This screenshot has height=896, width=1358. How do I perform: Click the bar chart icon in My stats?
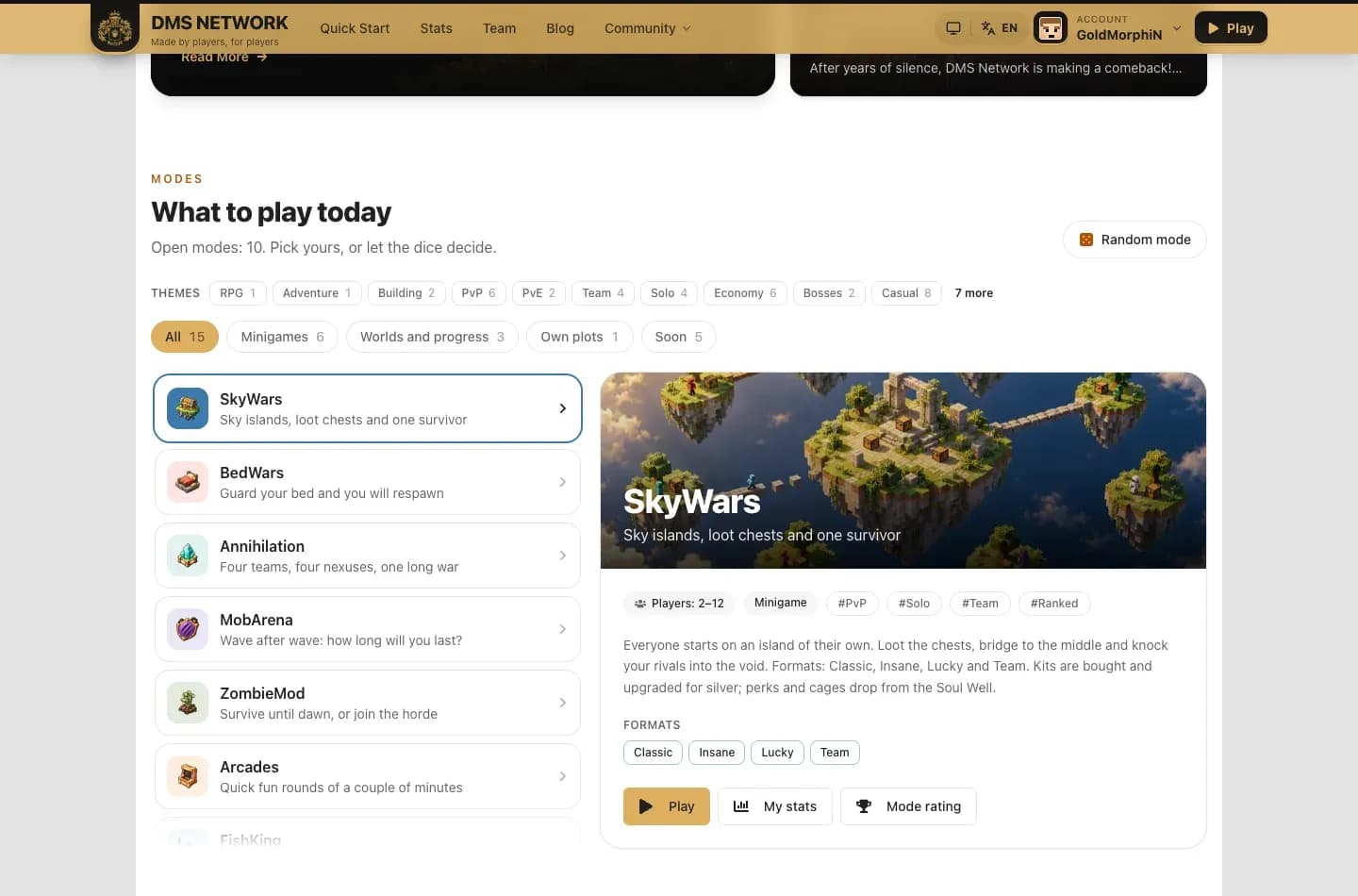click(741, 806)
